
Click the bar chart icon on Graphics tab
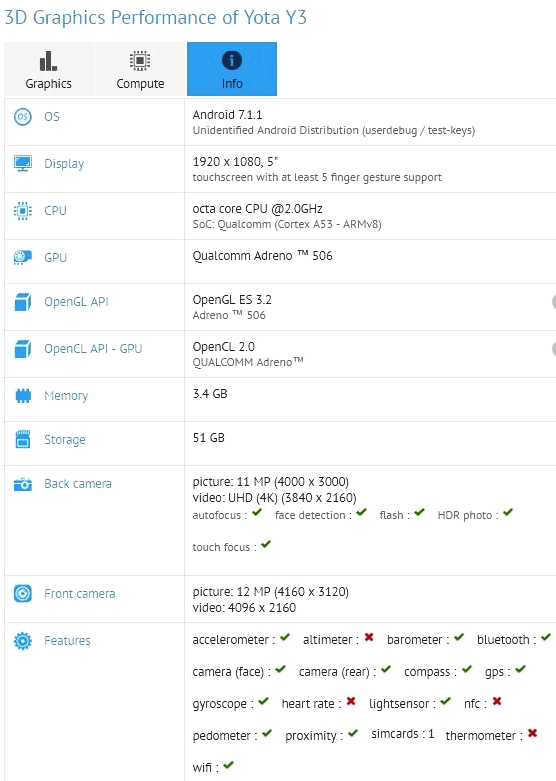pos(48,61)
